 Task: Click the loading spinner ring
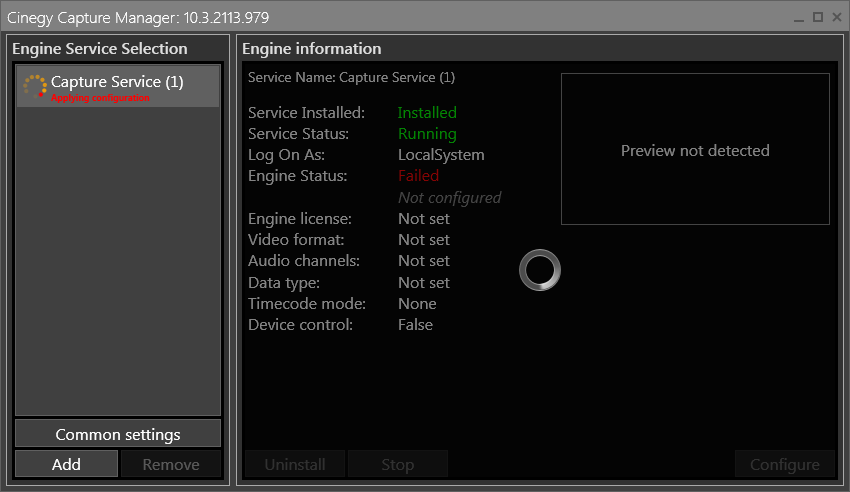click(540, 270)
